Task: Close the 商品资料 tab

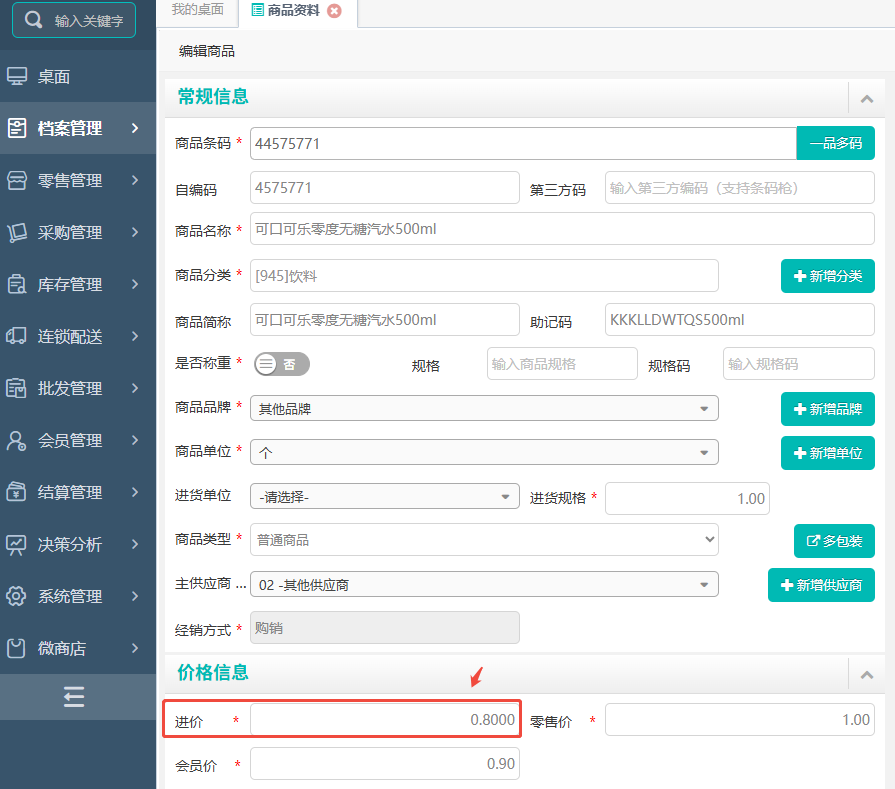Action: coord(334,11)
